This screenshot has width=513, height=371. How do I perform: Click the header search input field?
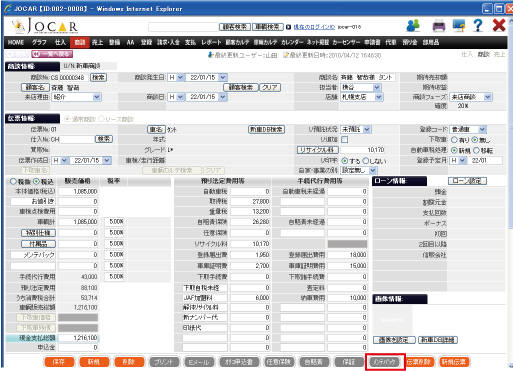tap(183, 27)
